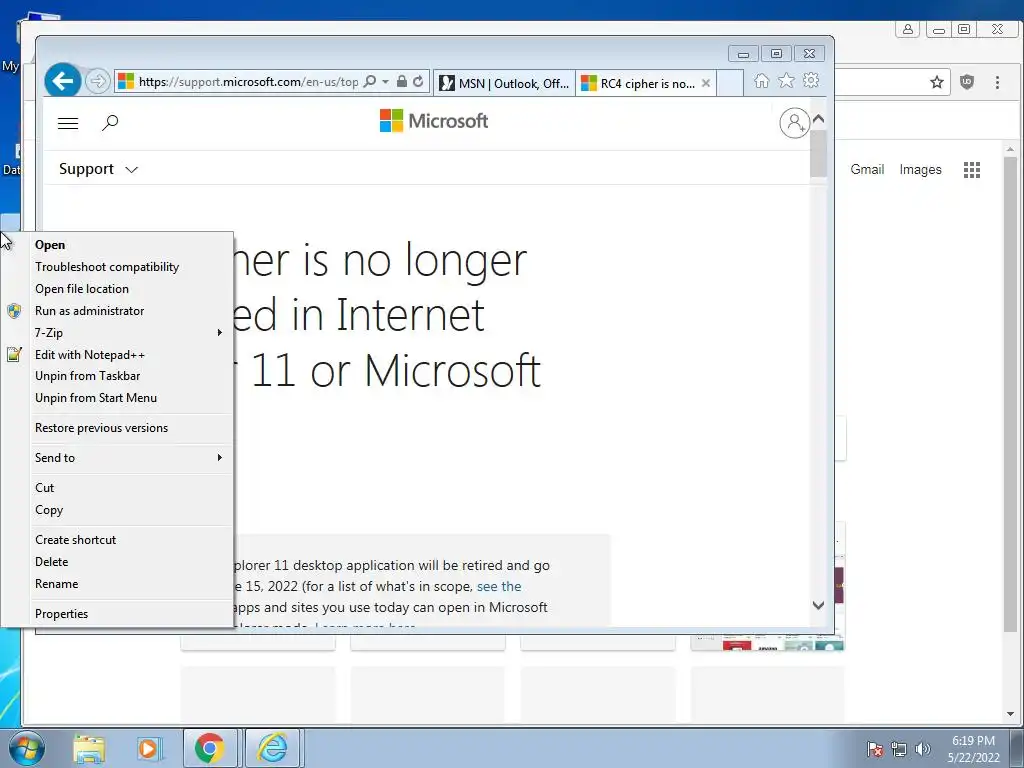Open Windows Explorer from taskbar
The width and height of the screenshot is (1024, 768).
pyautogui.click(x=89, y=748)
